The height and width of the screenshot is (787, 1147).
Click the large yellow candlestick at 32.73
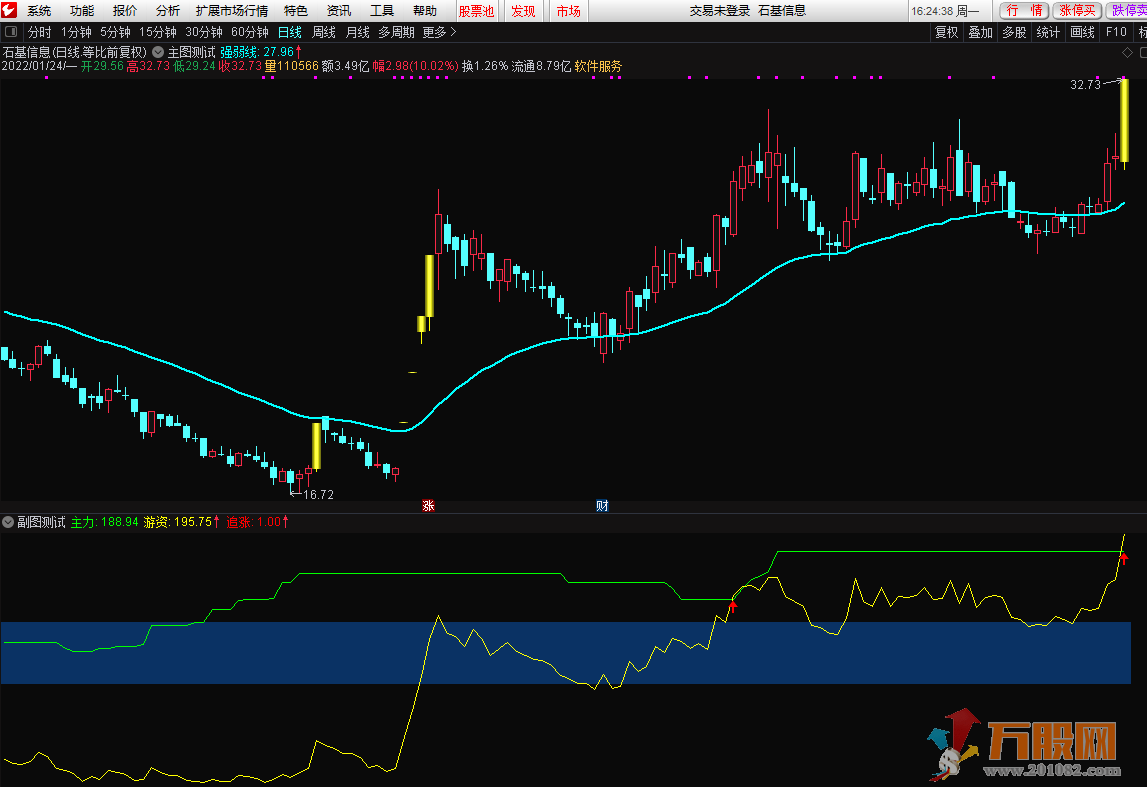[1124, 120]
